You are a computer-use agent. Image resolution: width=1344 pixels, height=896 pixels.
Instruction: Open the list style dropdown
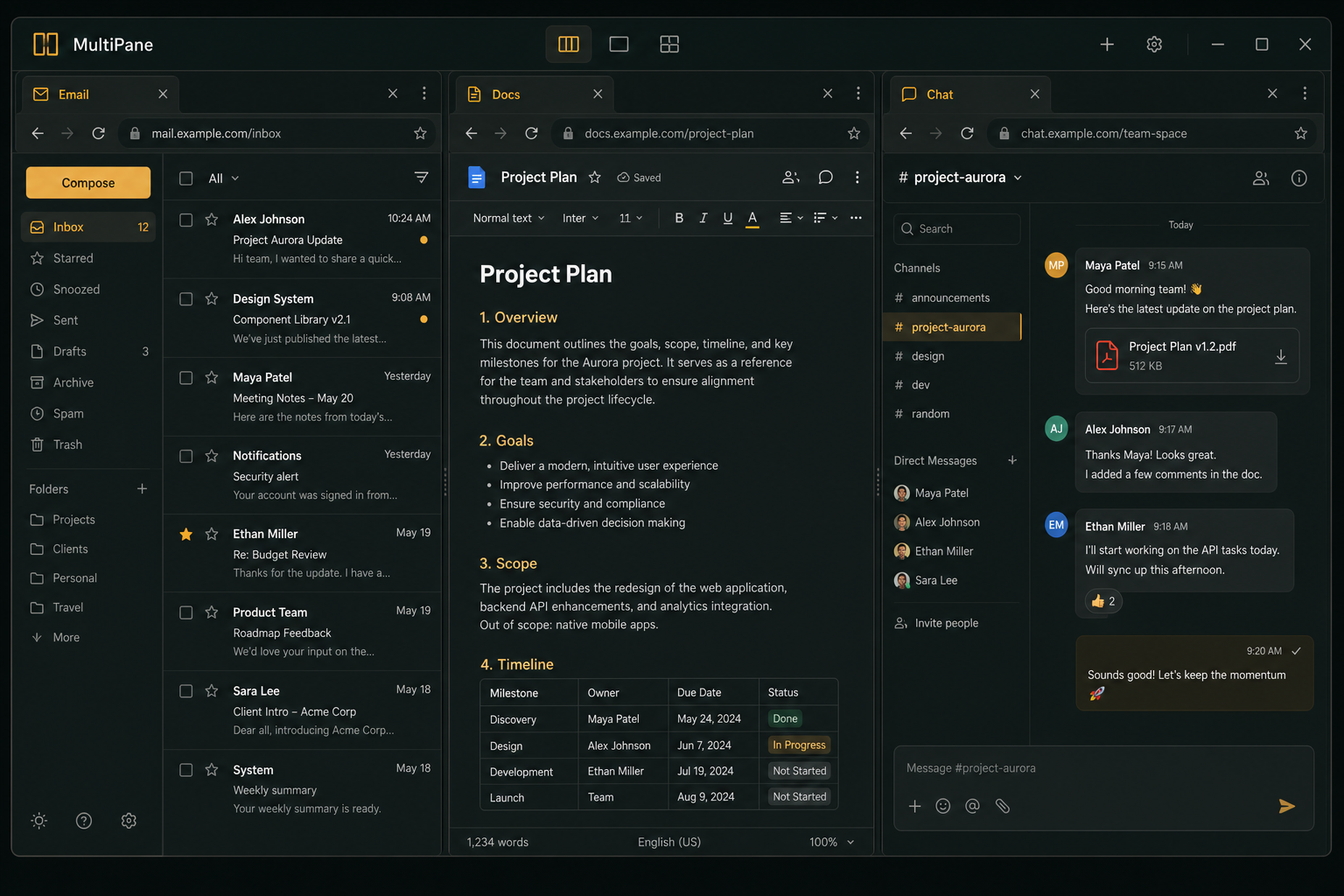coord(825,218)
